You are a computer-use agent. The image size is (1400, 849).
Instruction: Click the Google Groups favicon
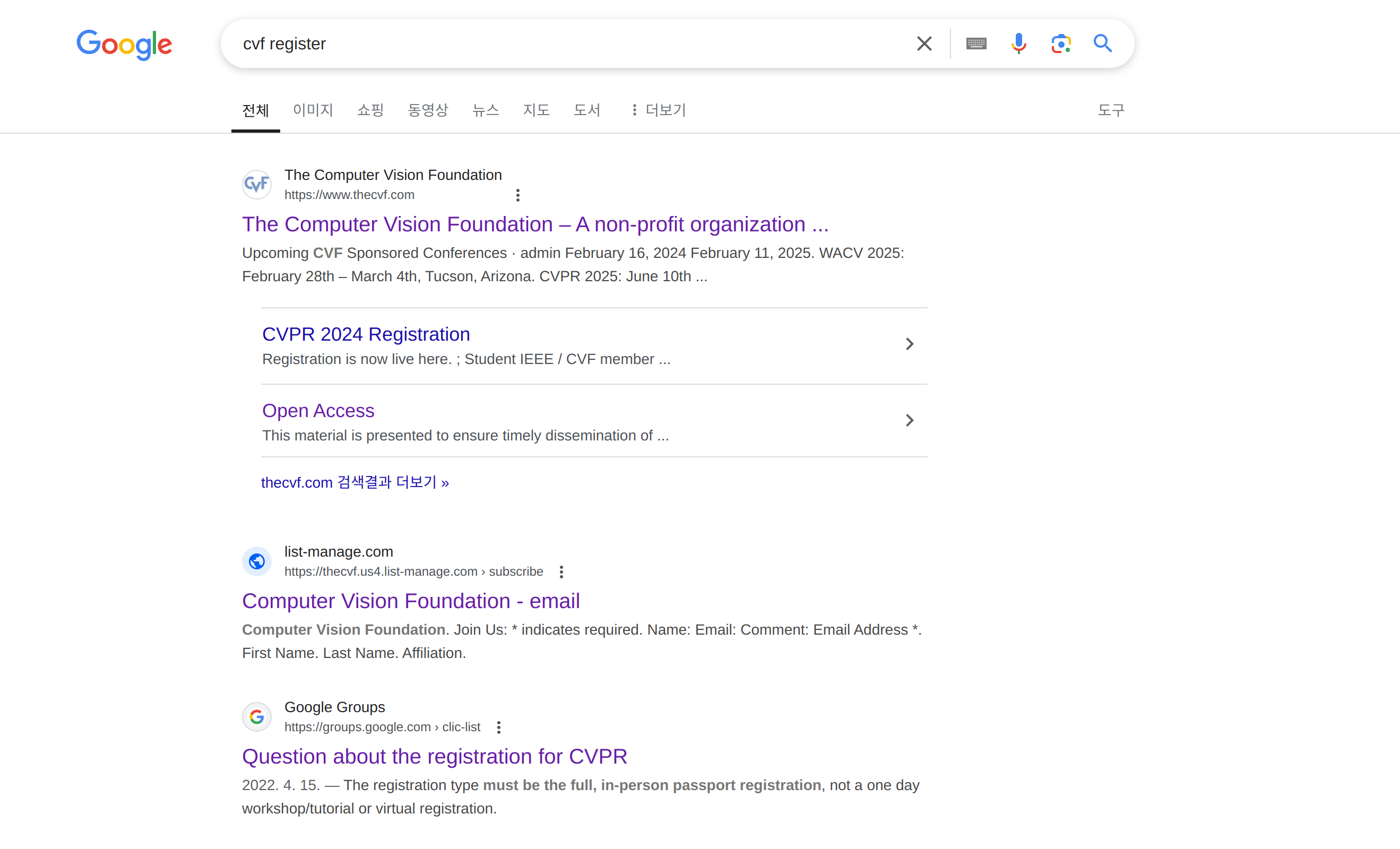point(257,716)
